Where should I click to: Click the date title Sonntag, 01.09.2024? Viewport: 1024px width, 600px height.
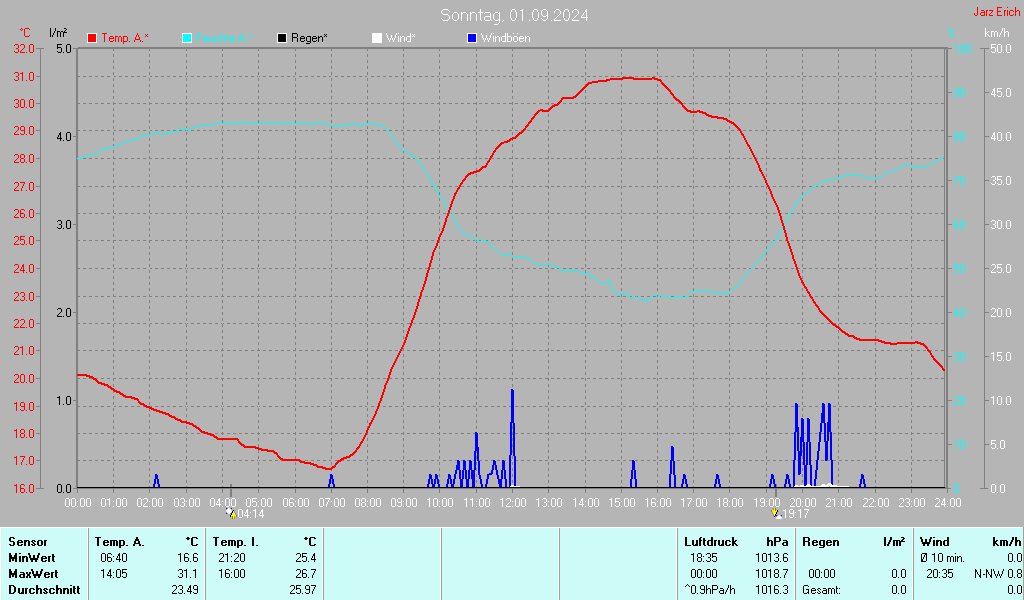coord(514,15)
